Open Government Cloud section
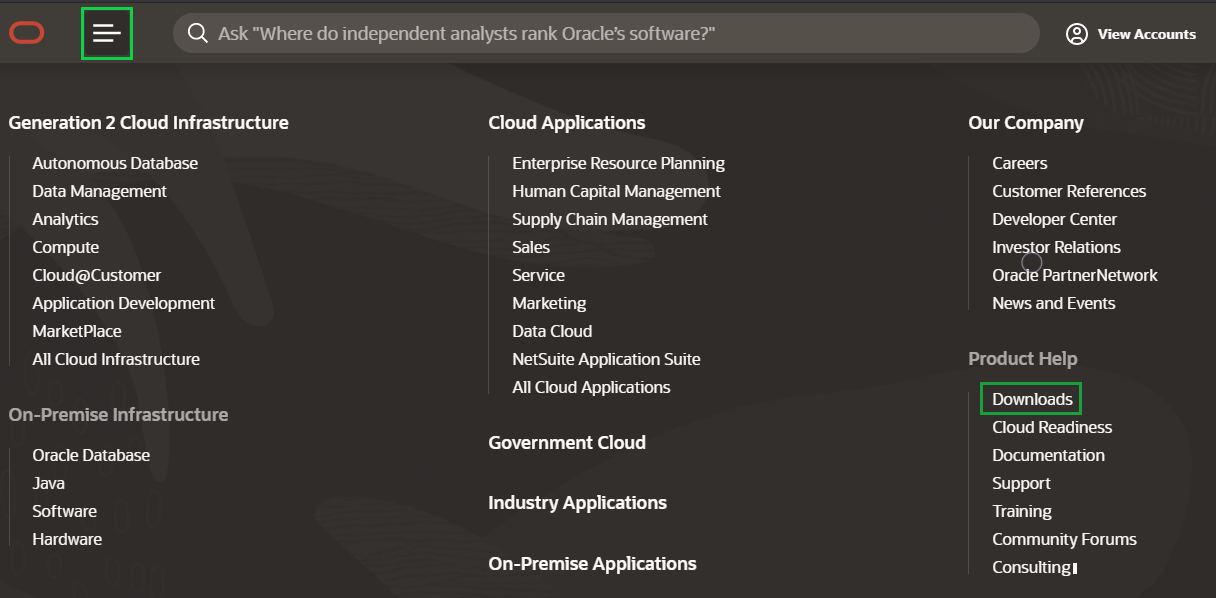This screenshot has height=598, width=1216. pyautogui.click(x=567, y=443)
